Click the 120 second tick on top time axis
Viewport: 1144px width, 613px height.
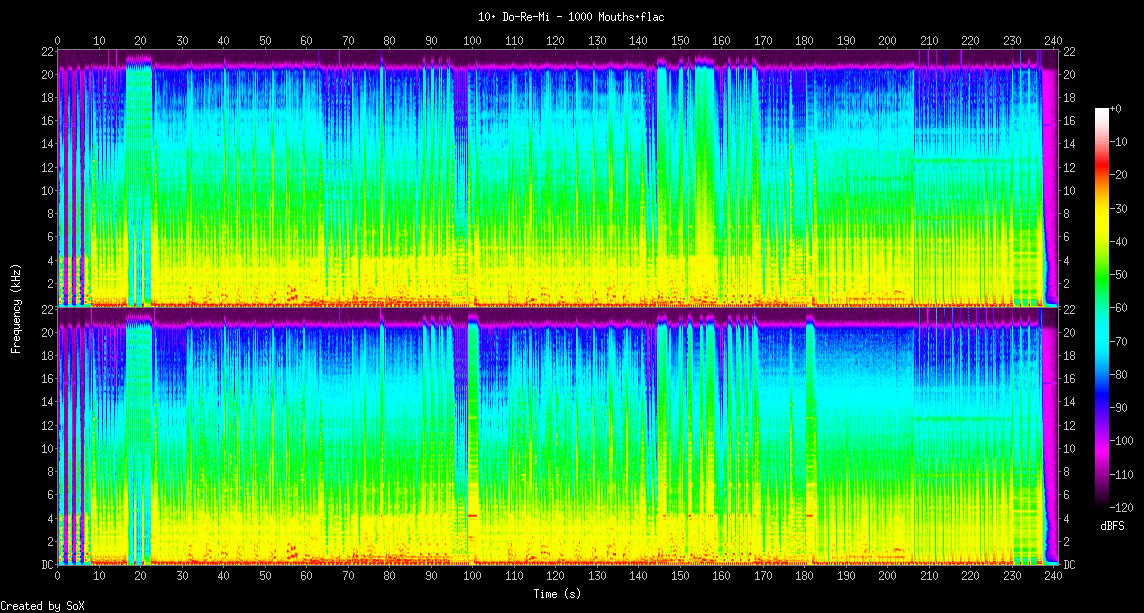tap(555, 41)
